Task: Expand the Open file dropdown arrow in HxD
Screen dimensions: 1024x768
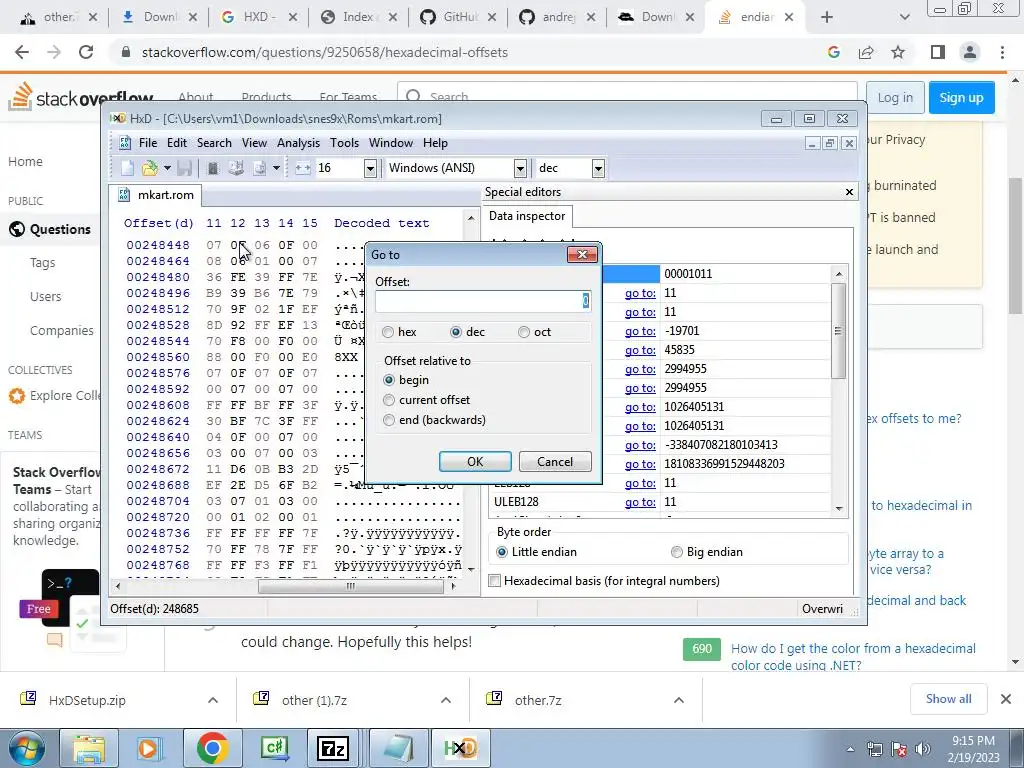Action: (167, 168)
